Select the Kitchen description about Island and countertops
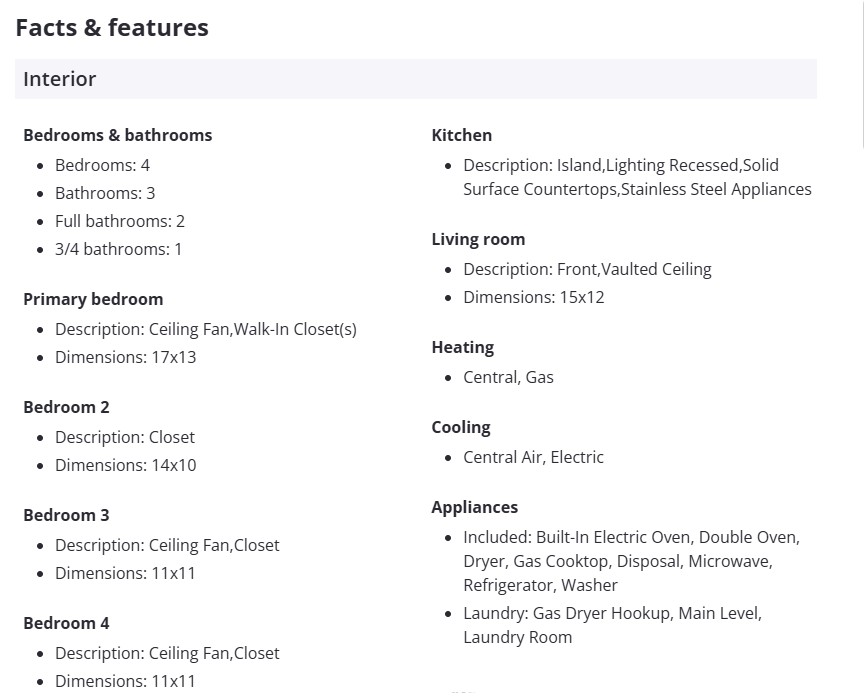Viewport: 864px width, 699px height. pyautogui.click(x=636, y=177)
